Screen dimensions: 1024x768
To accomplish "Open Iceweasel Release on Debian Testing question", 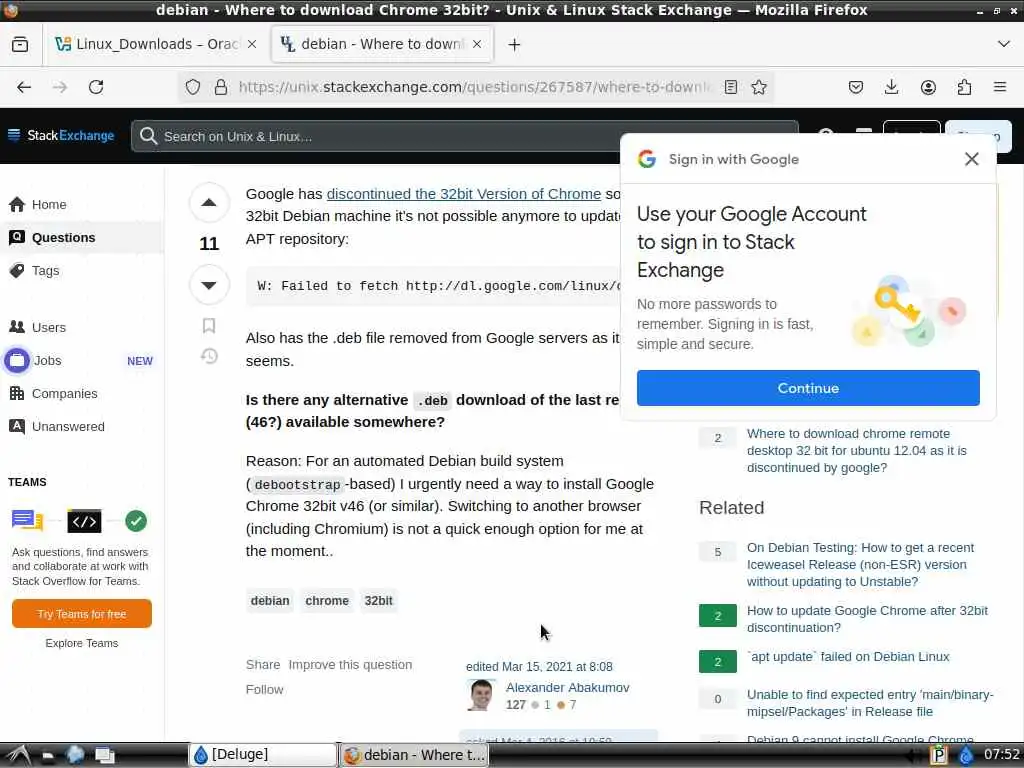I will pos(860,564).
